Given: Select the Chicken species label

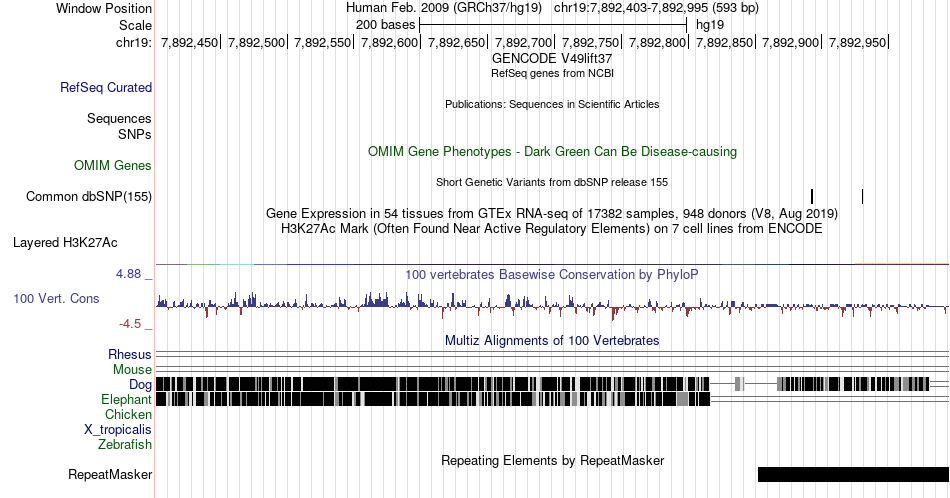Looking at the screenshot, I should click(128, 414).
